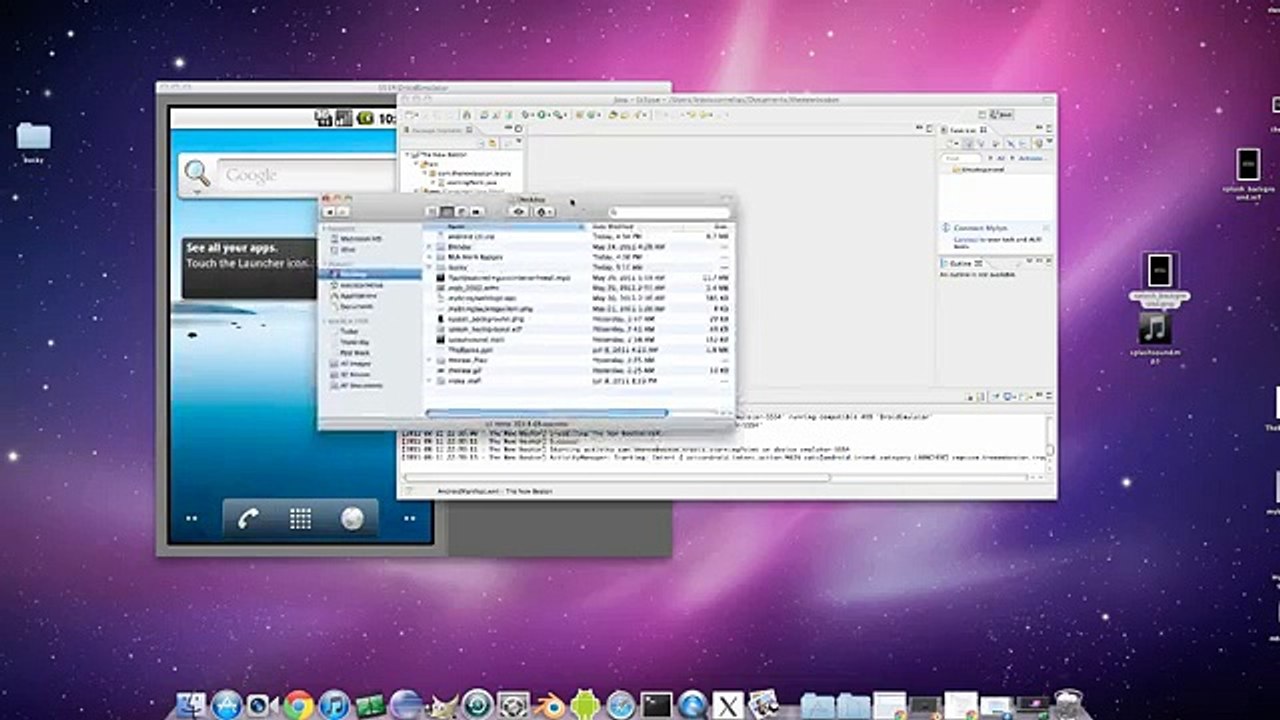This screenshot has height=720, width=1280.
Task: Expand the Blender folder disclosure triangle
Action: pos(430,246)
